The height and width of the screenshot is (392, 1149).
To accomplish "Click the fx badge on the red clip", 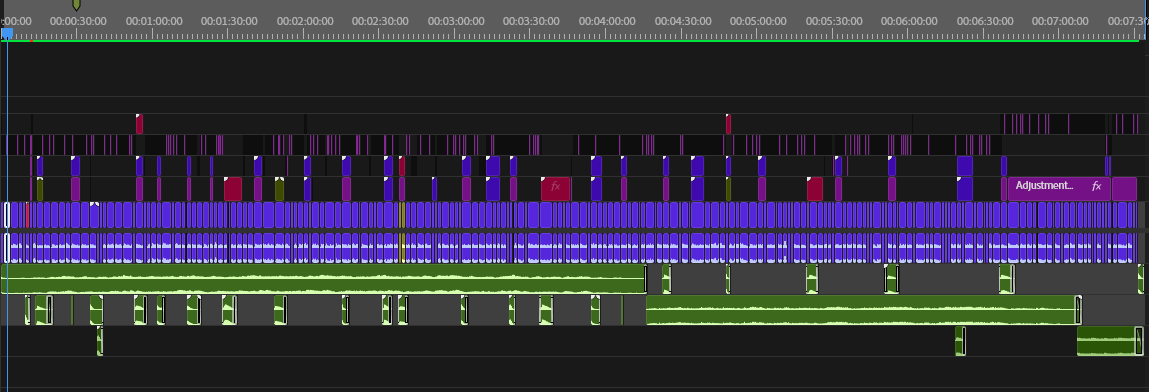I will 555,186.
